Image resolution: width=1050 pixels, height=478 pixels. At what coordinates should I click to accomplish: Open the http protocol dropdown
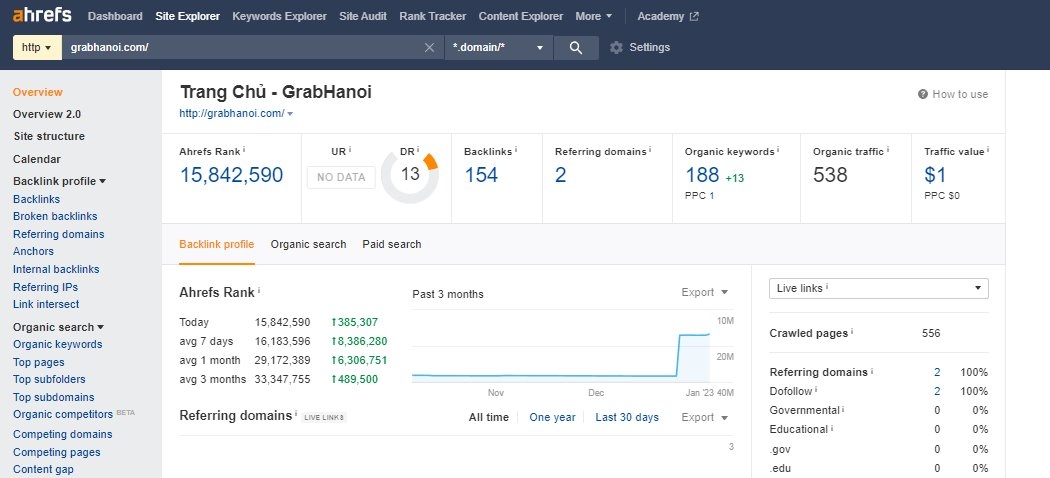click(x=37, y=48)
